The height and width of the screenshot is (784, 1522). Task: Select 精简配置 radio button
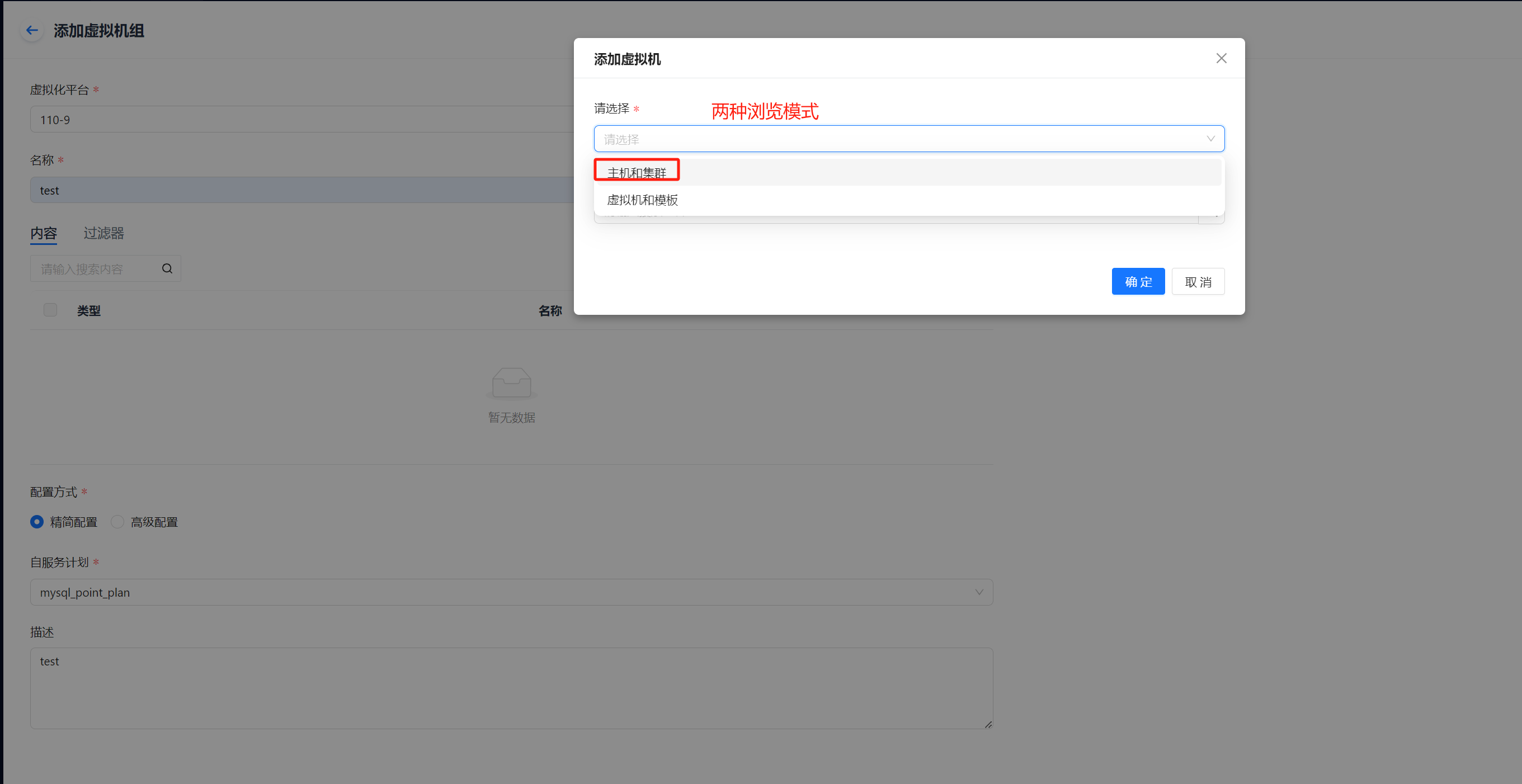click(37, 522)
